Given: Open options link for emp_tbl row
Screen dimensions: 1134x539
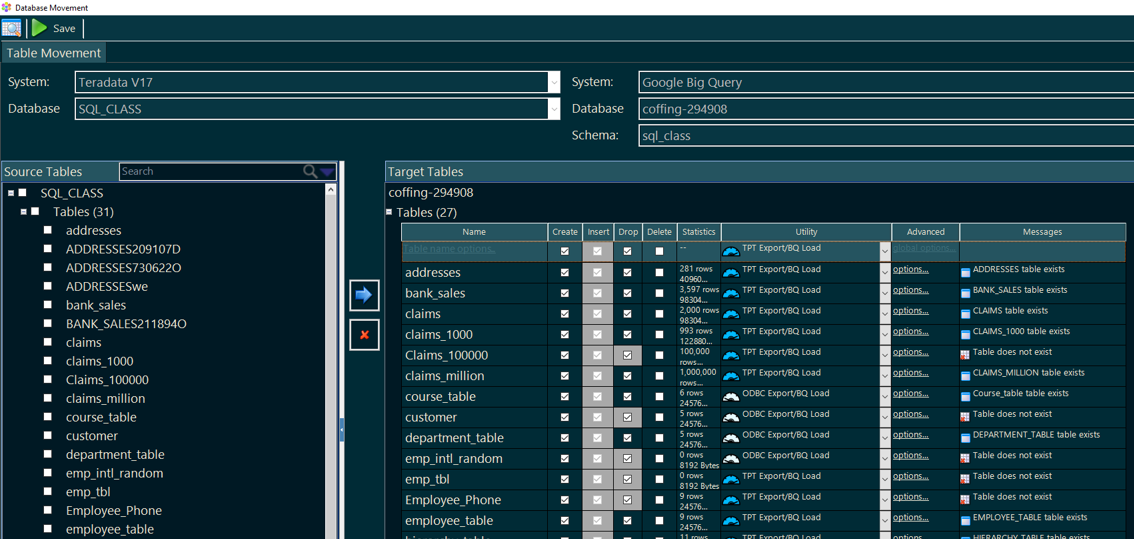Looking at the screenshot, I should coord(910,476).
